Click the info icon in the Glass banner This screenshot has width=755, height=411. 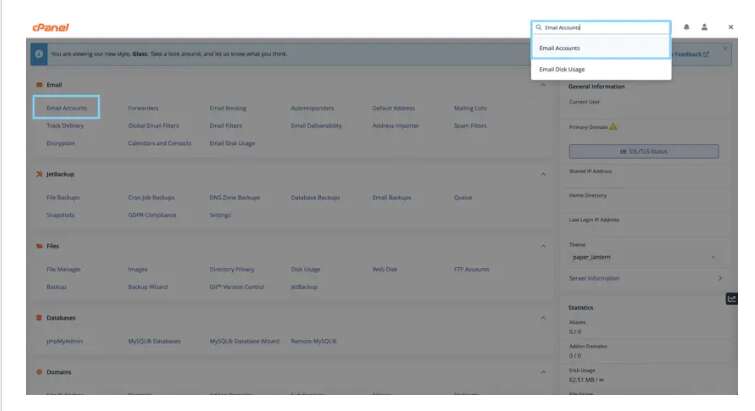(x=39, y=54)
